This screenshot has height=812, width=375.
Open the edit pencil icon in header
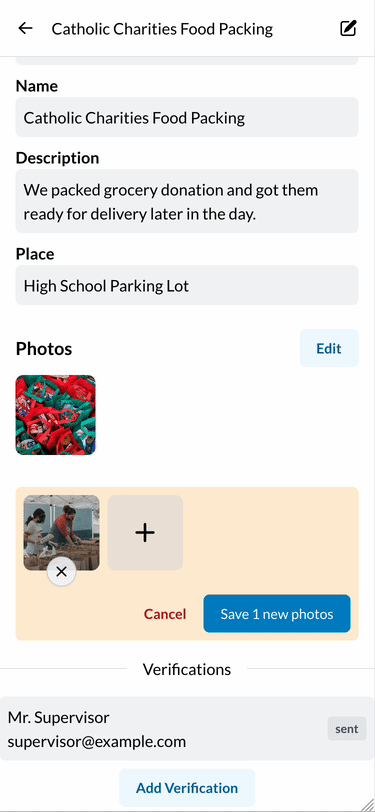pos(348,28)
